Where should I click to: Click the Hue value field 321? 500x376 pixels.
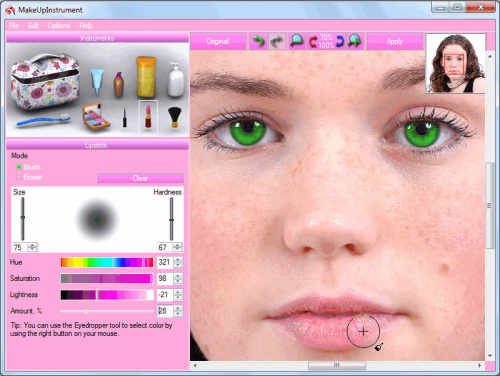(165, 262)
